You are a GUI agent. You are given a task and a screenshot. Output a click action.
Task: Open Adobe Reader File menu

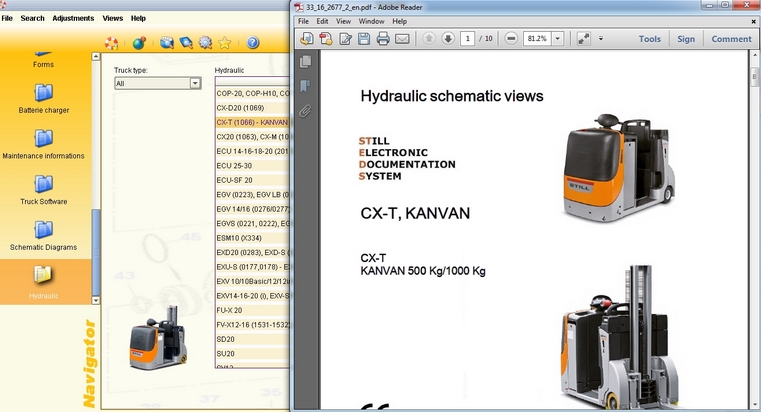click(x=303, y=21)
